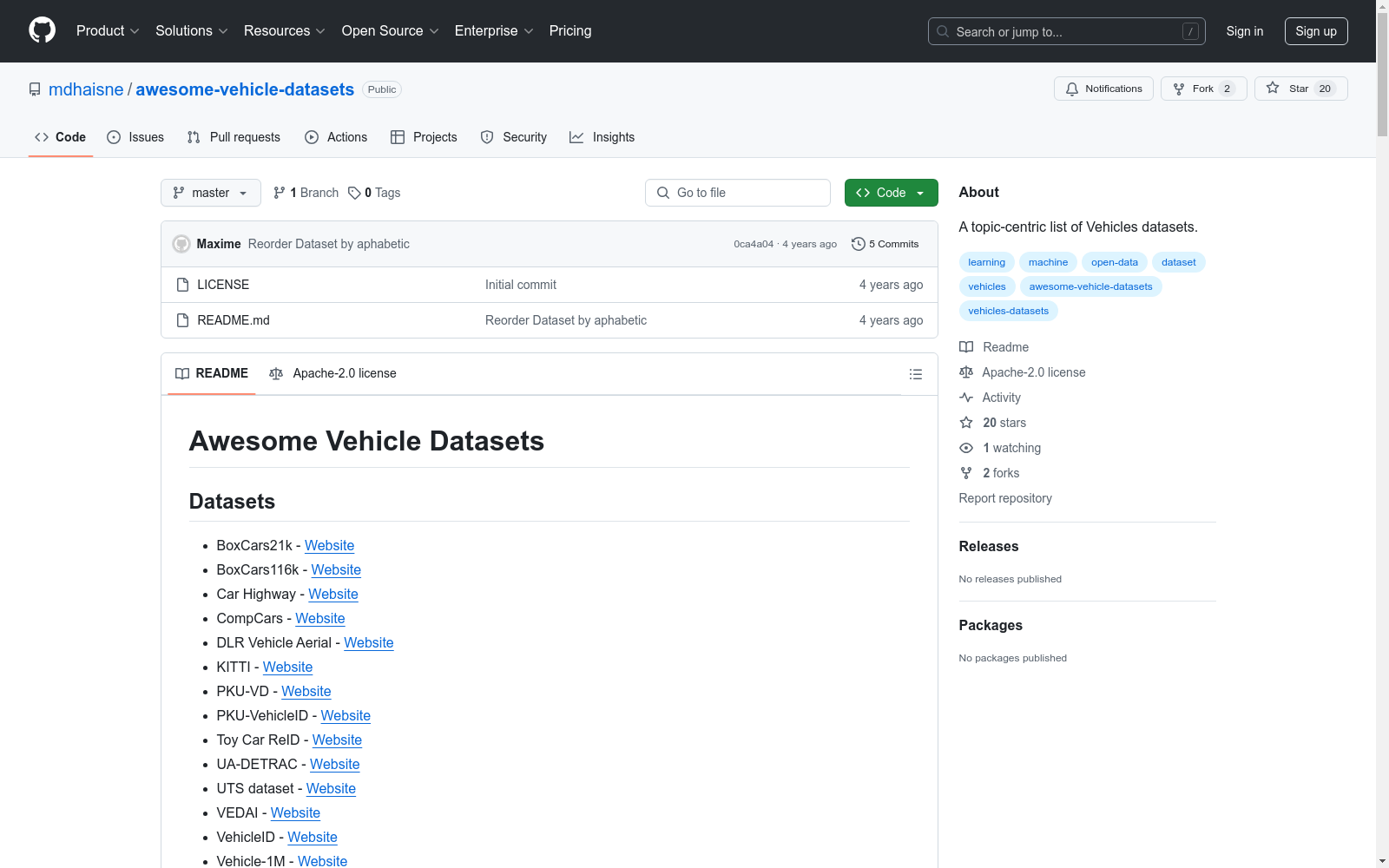Open the Actions tab
Screen dimensions: 1389x868
[336, 137]
